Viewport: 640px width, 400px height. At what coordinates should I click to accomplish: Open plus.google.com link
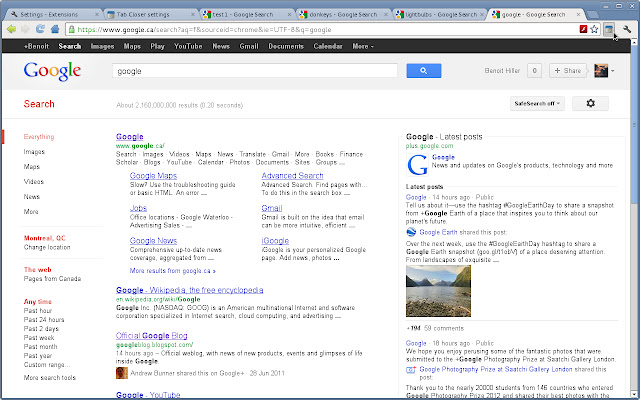(x=429, y=146)
